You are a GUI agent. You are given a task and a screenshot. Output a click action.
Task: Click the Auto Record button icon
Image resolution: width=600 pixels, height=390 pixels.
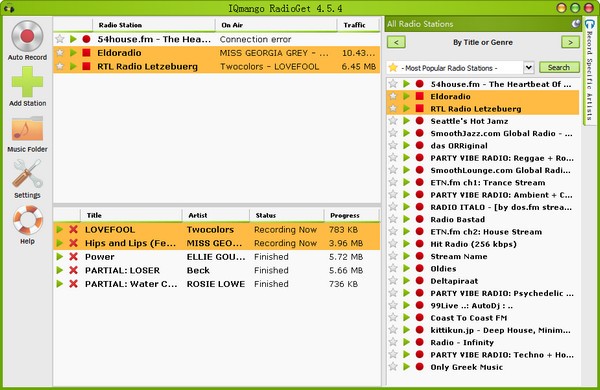27,37
